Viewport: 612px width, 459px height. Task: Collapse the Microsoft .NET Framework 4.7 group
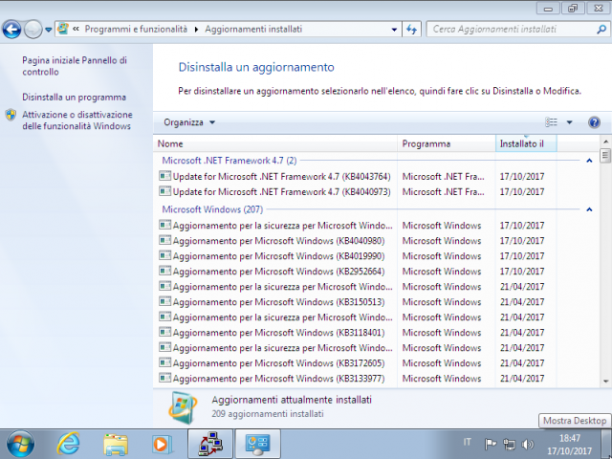pyautogui.click(x=589, y=160)
